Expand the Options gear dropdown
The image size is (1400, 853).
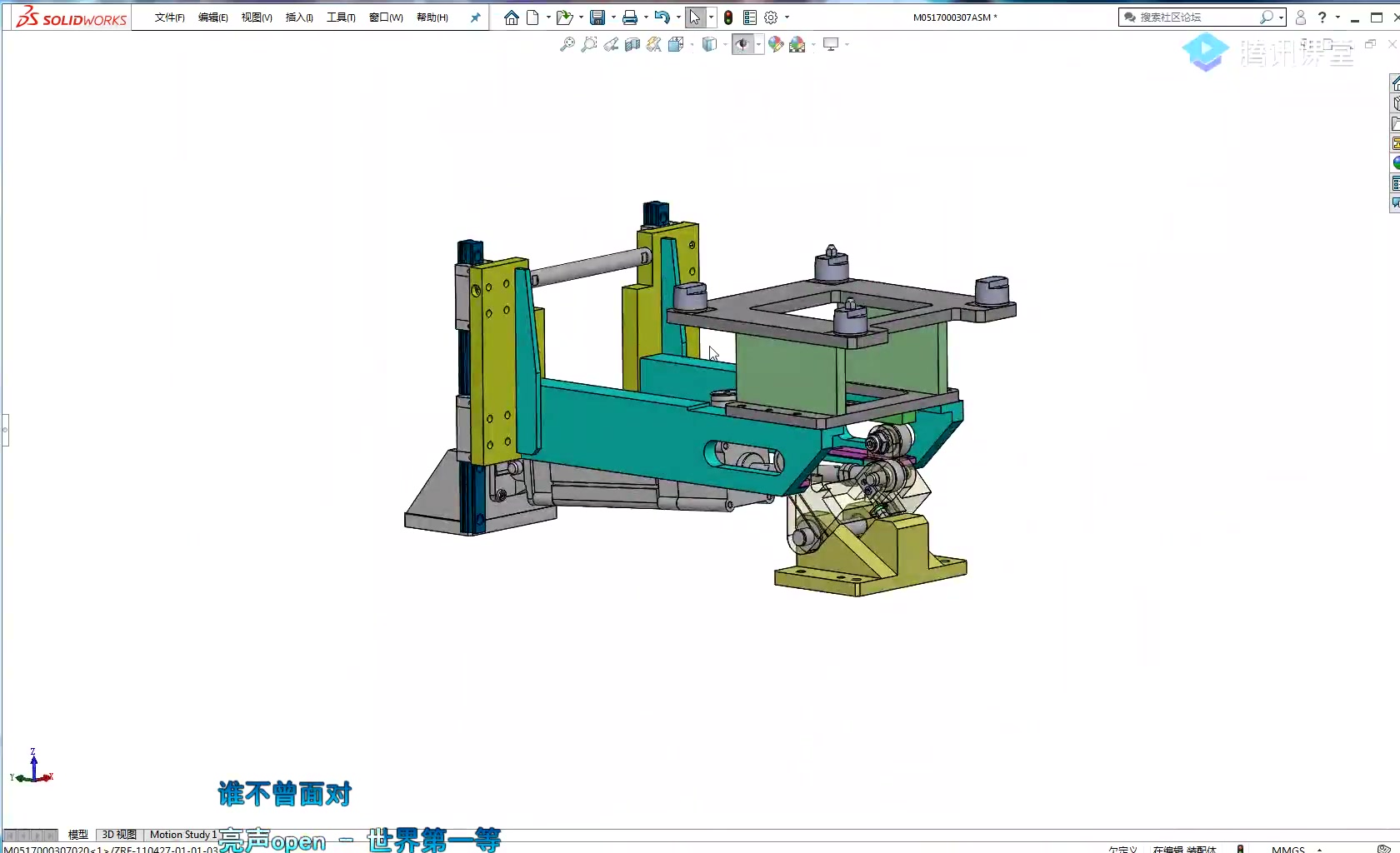[787, 17]
